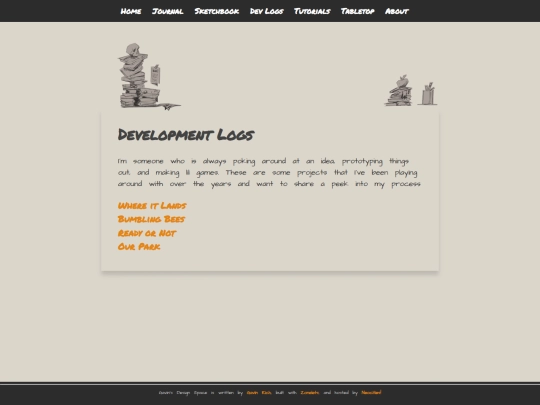Follow the author name link in footer
Image resolution: width=540 pixels, height=405 pixels.
(x=259, y=393)
